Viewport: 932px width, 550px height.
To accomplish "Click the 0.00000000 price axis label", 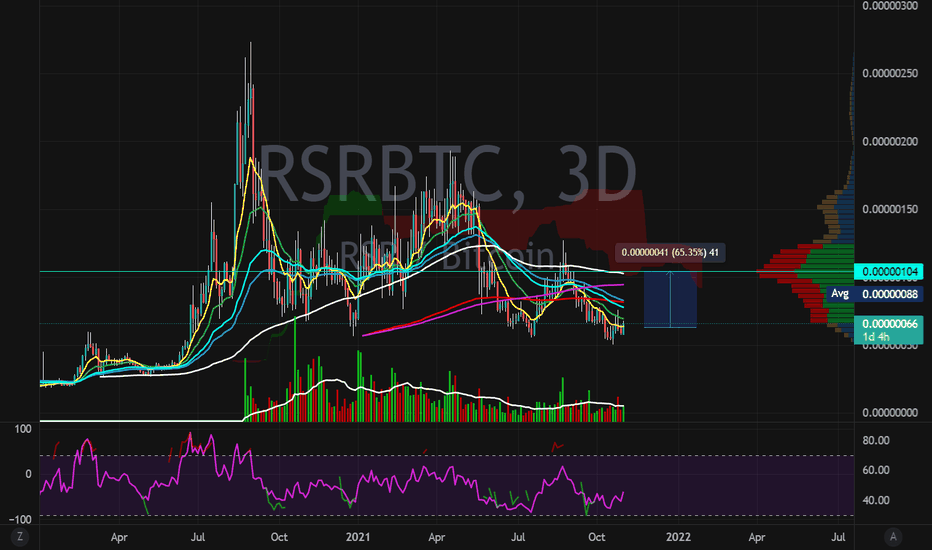I will (x=890, y=413).
